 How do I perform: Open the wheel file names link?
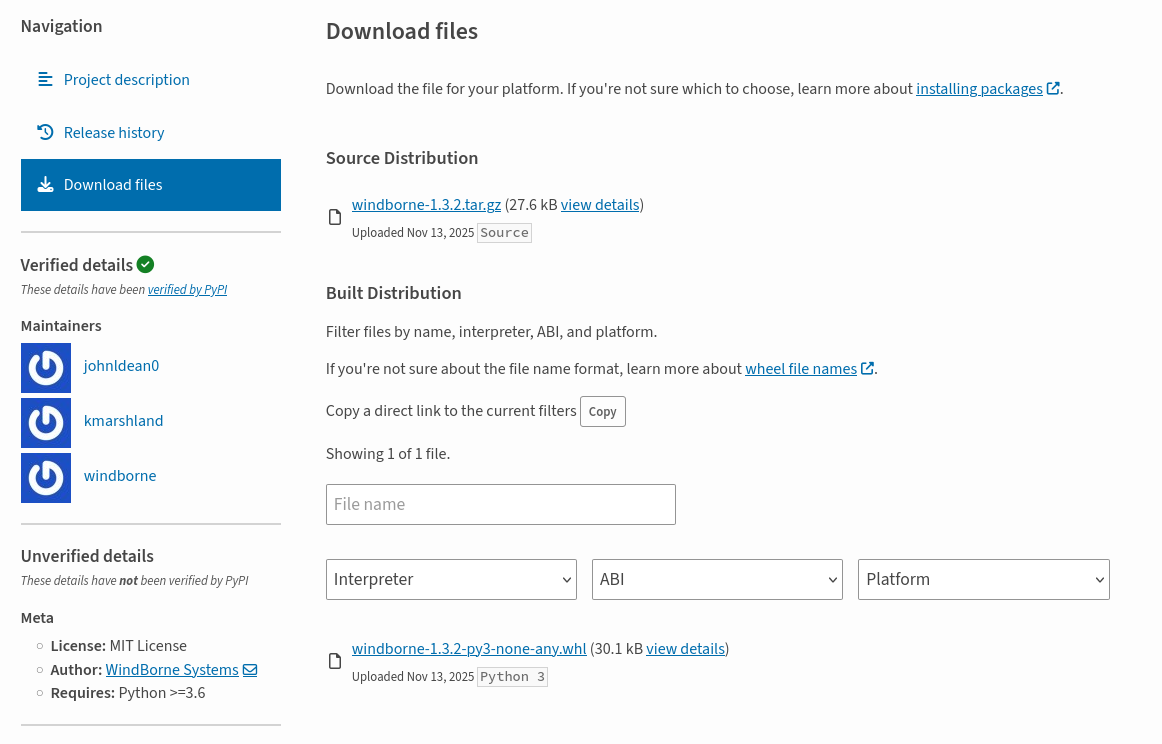pos(800,369)
